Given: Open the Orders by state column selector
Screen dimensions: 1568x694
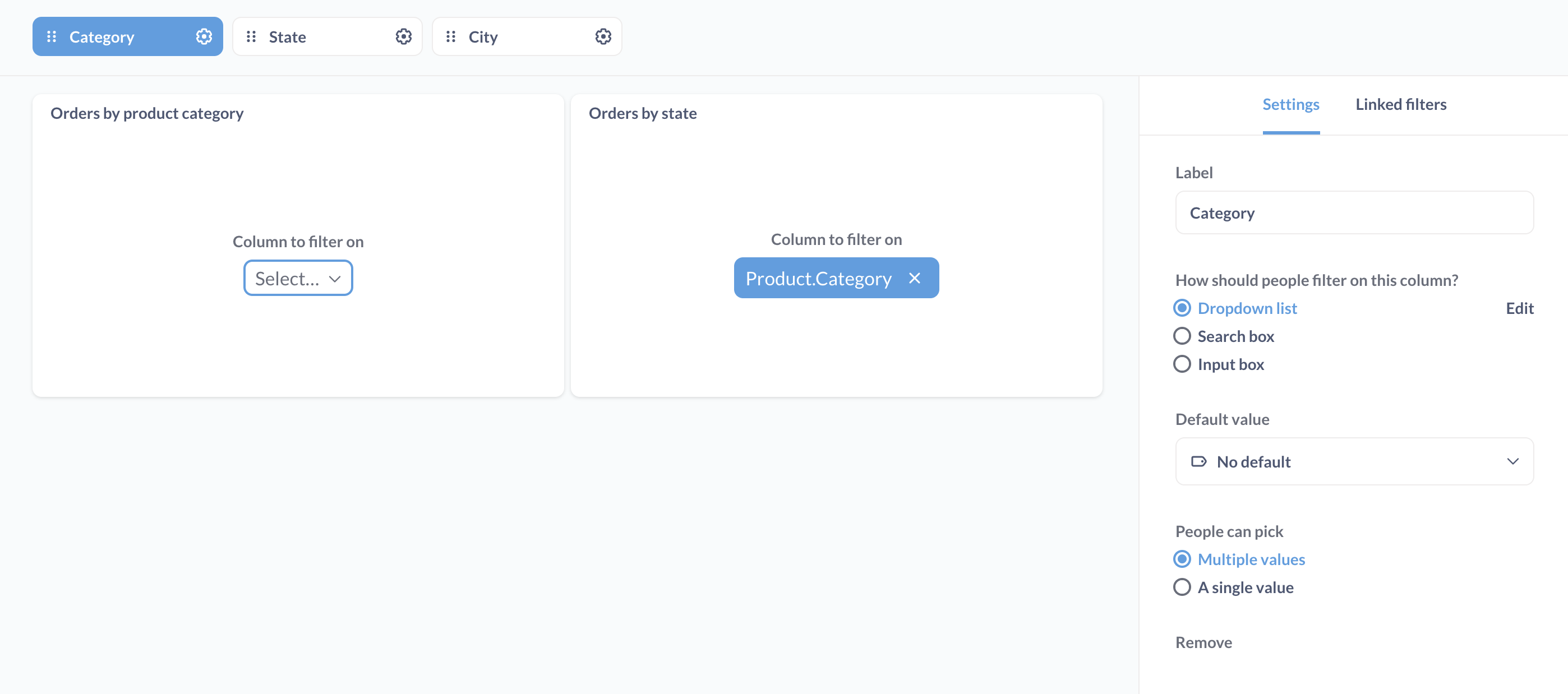Looking at the screenshot, I should tap(836, 278).
